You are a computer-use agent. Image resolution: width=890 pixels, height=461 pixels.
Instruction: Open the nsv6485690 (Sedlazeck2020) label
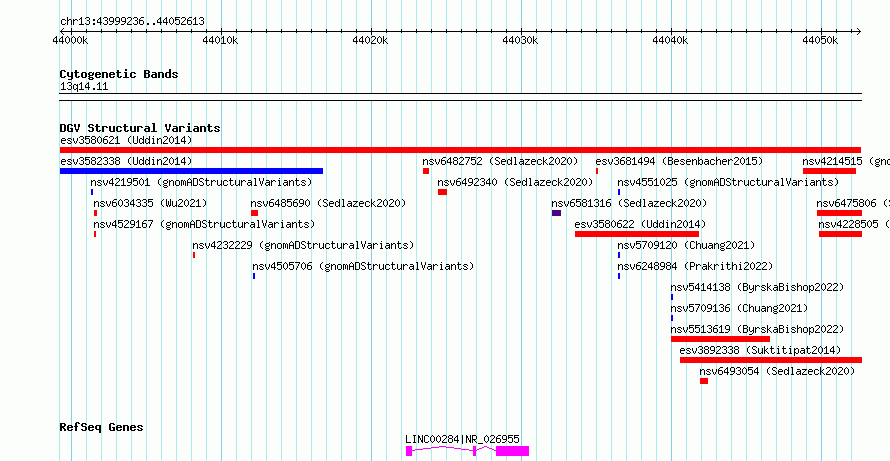click(329, 203)
